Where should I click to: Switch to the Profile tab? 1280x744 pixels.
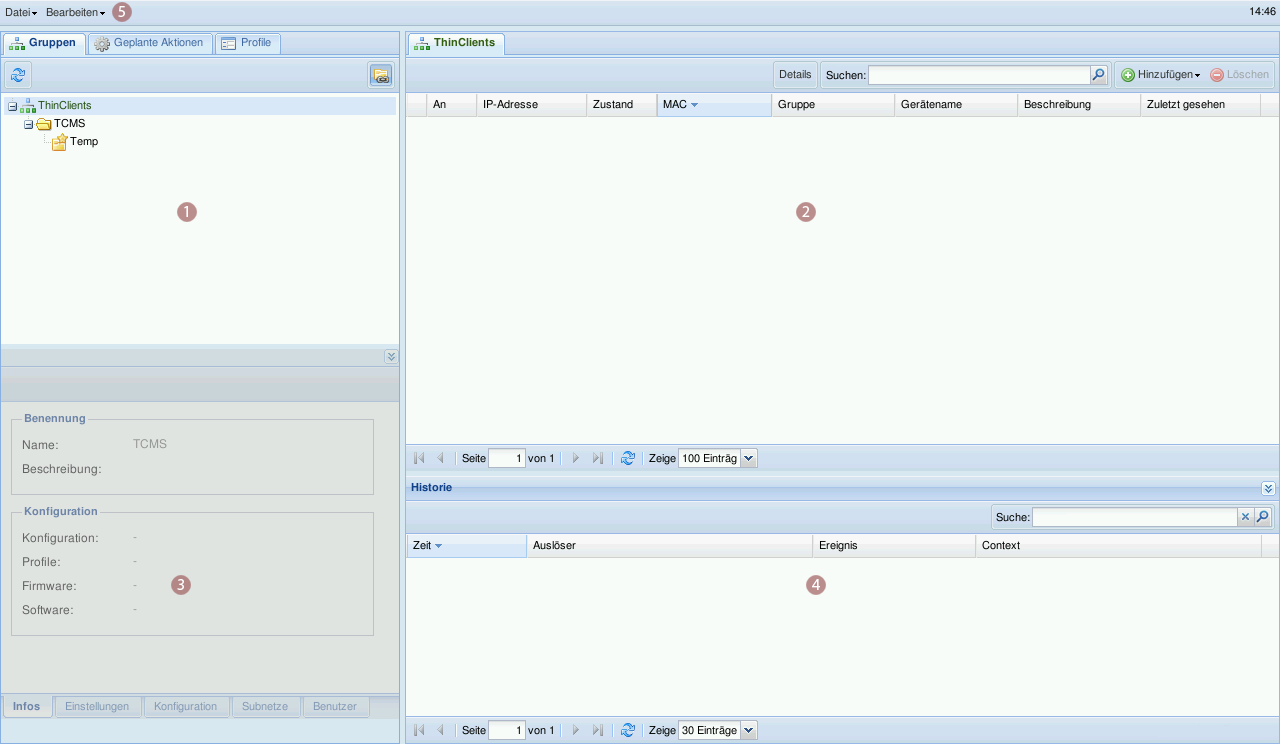tap(247, 43)
